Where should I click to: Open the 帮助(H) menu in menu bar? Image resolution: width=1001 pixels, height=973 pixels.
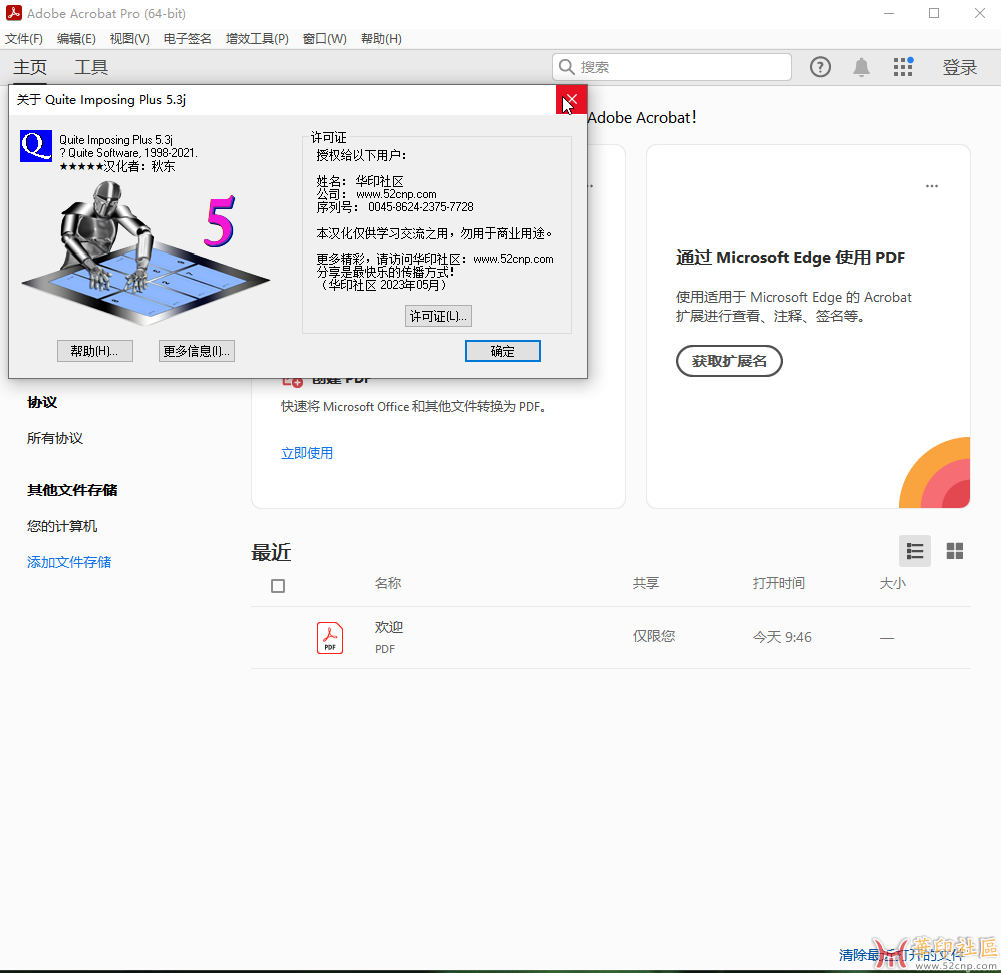(381, 39)
